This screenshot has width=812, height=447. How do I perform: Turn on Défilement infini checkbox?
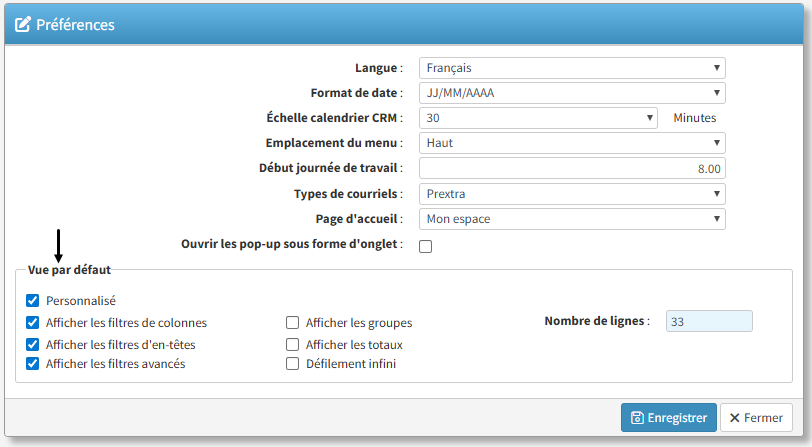[293, 364]
